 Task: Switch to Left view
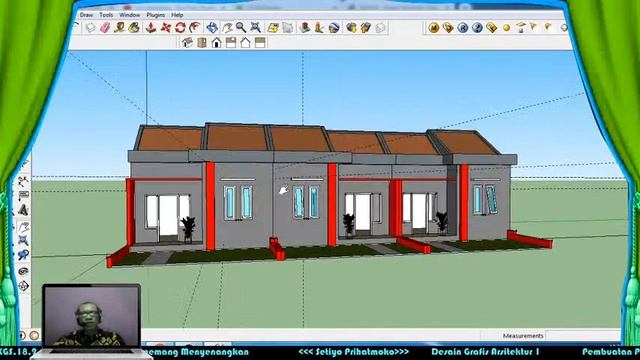pyautogui.click(x=260, y=42)
